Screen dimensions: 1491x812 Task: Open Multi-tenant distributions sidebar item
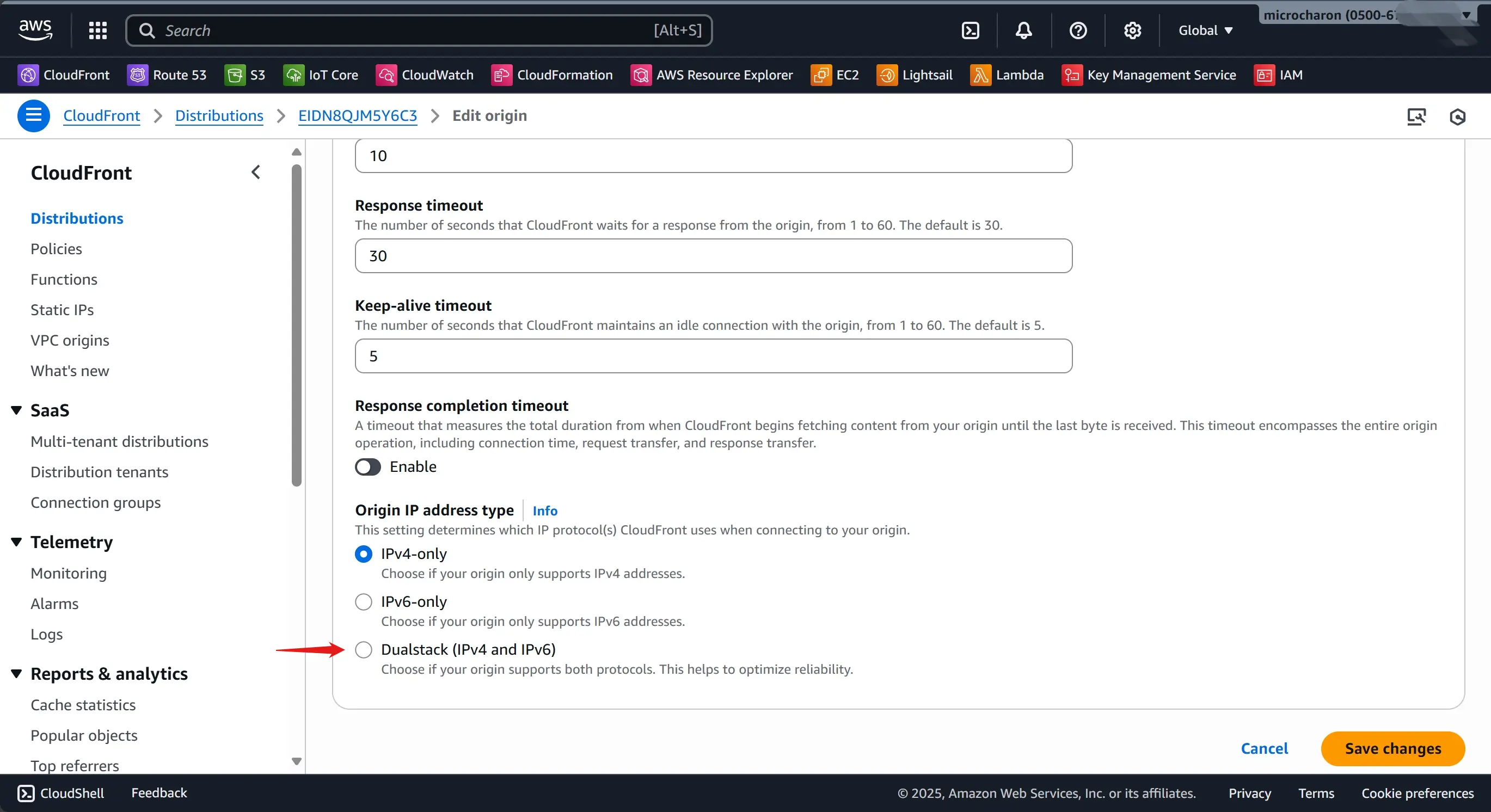[119, 441]
